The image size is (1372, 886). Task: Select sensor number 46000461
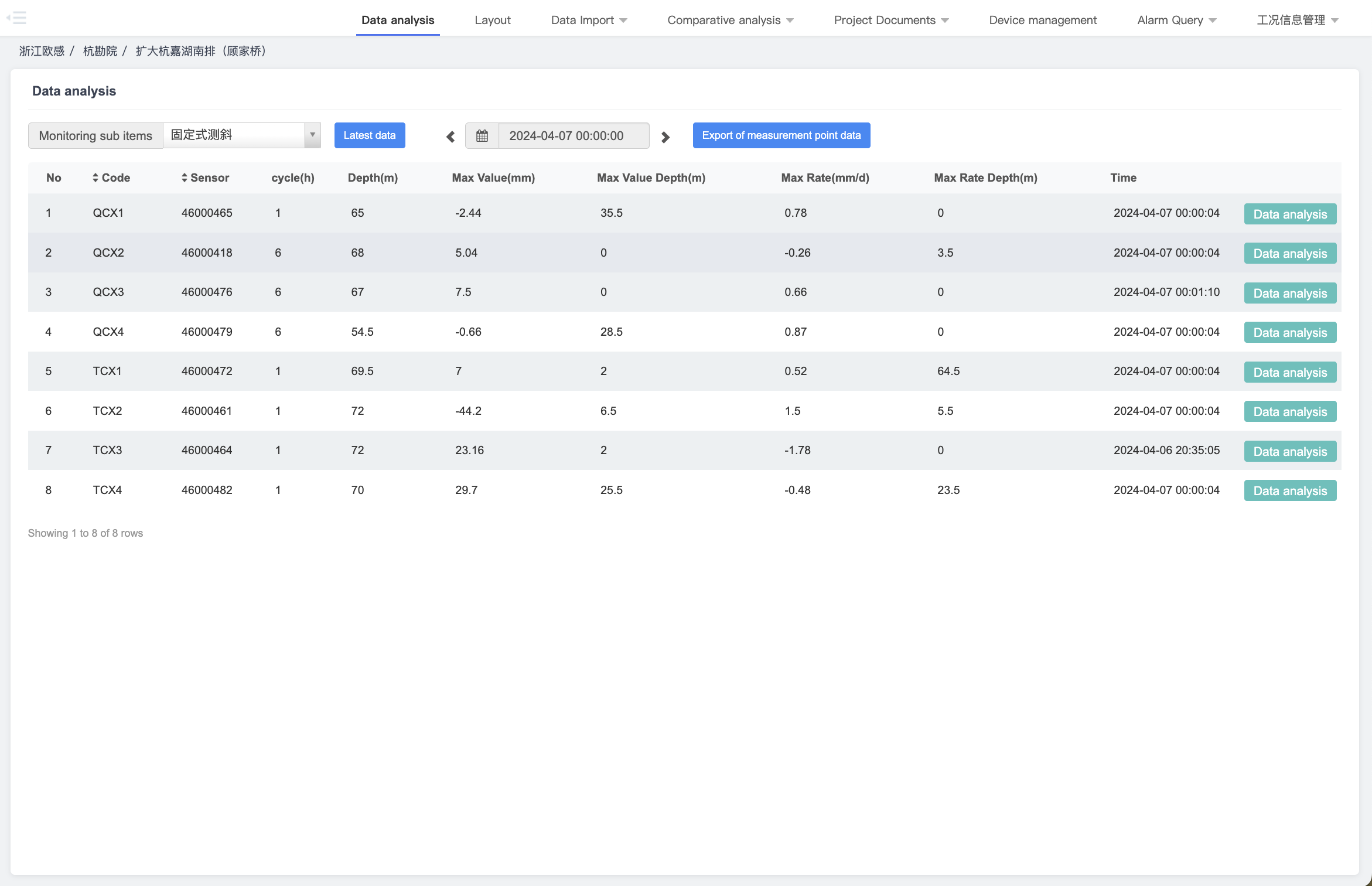coord(207,411)
